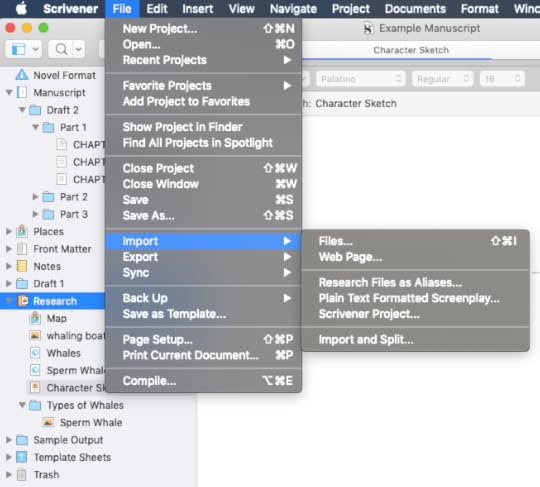The width and height of the screenshot is (540, 487).
Task: Choose New Project from File menu
Action: pos(204,29)
